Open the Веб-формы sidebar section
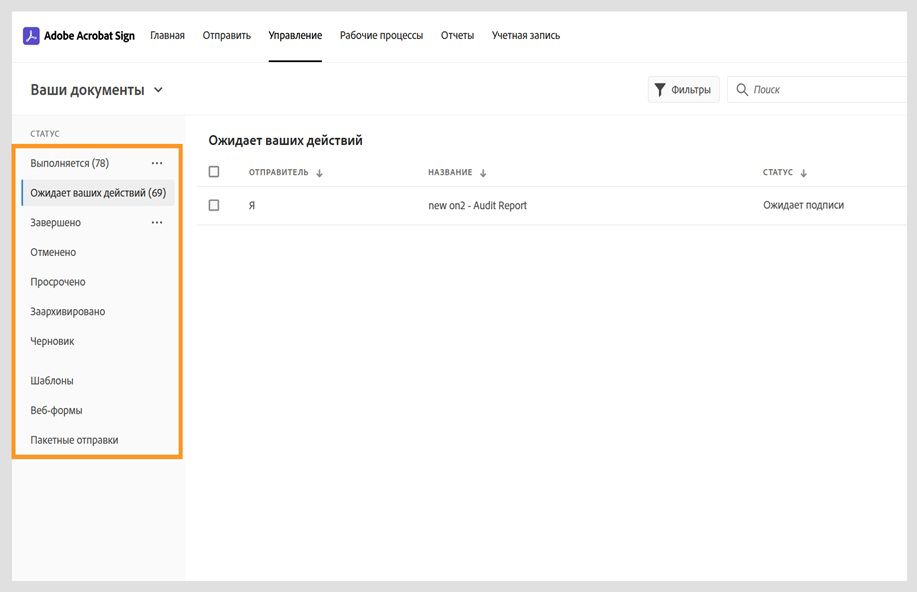Viewport: 917px width, 592px height. (56, 410)
